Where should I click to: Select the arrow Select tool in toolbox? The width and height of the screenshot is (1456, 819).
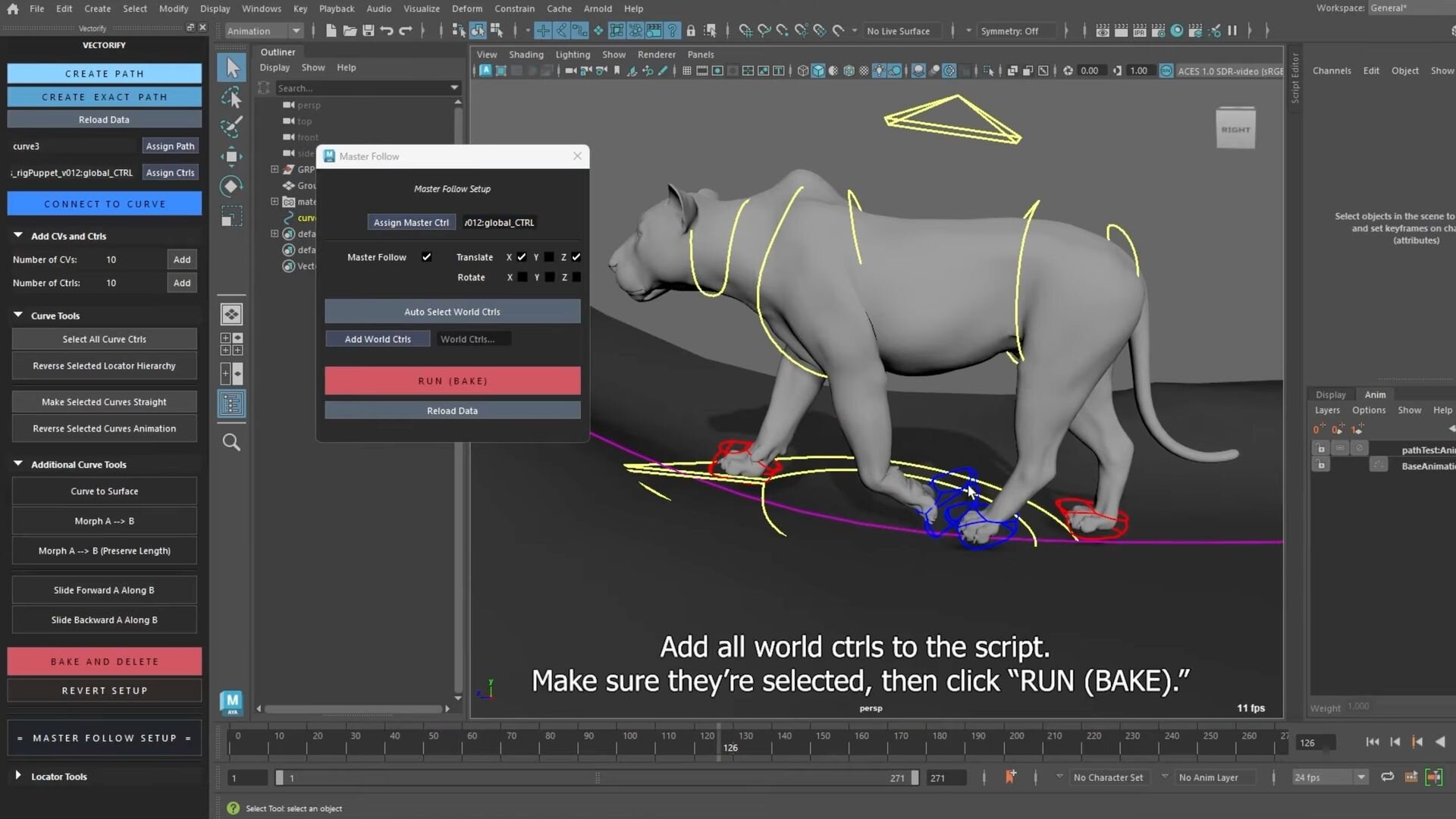[232, 68]
